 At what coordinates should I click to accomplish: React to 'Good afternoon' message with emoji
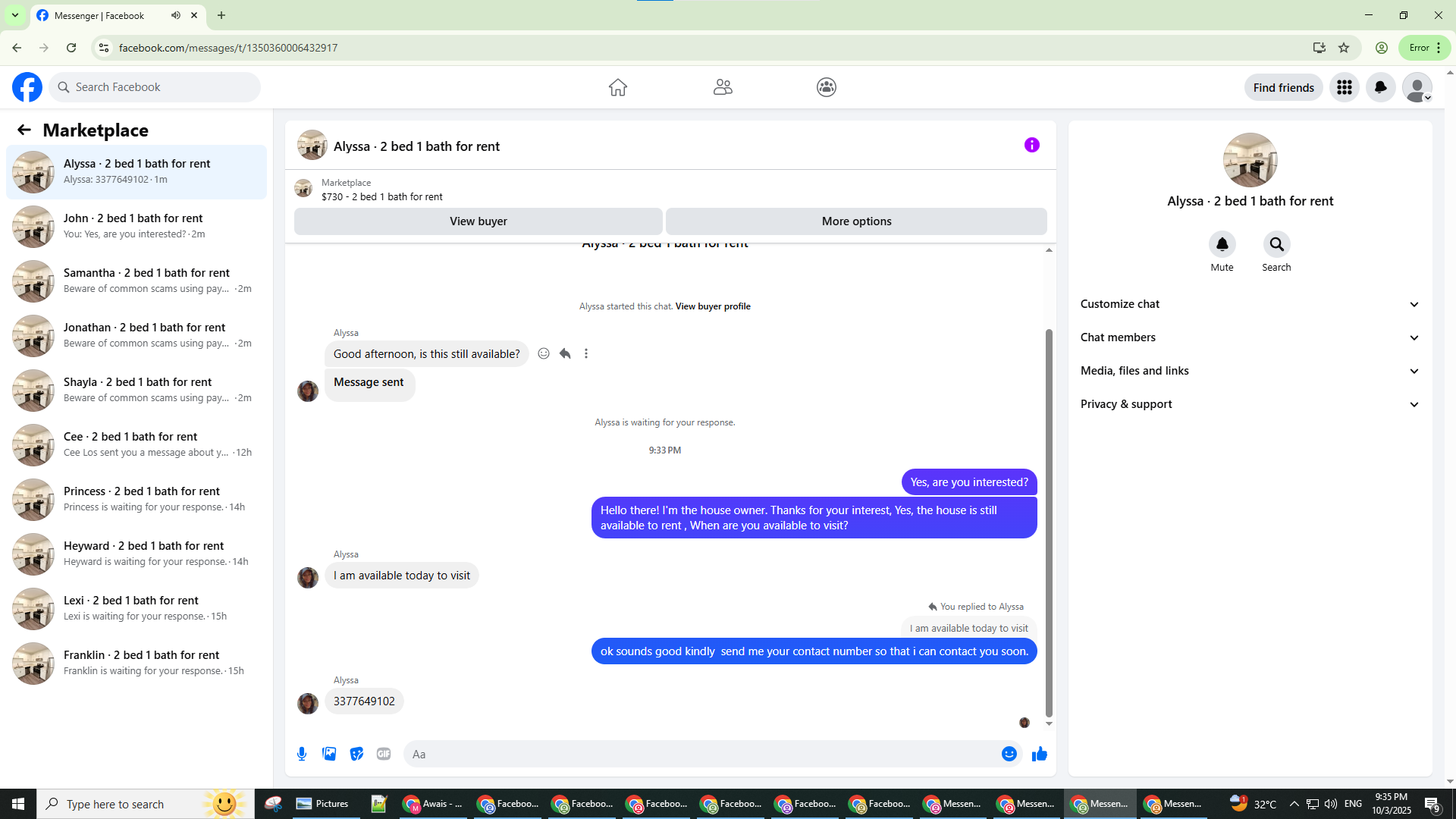[x=544, y=353]
